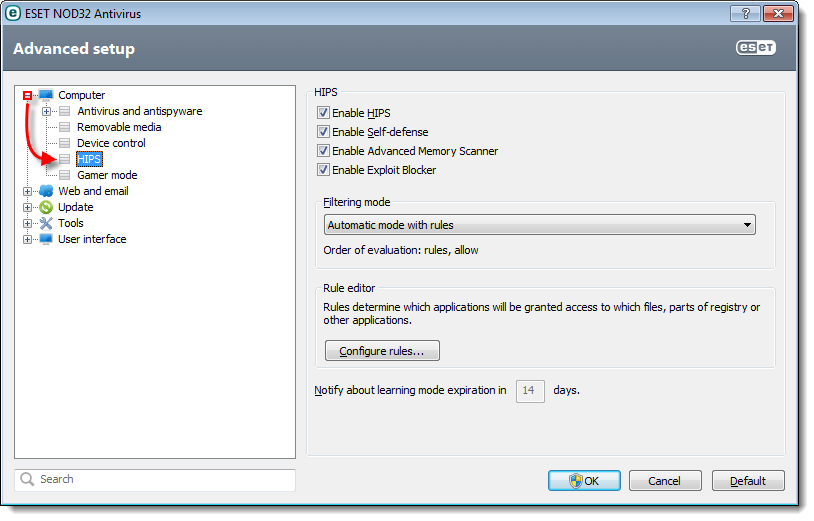
Task: Select Tools tree item
Action: 71,223
